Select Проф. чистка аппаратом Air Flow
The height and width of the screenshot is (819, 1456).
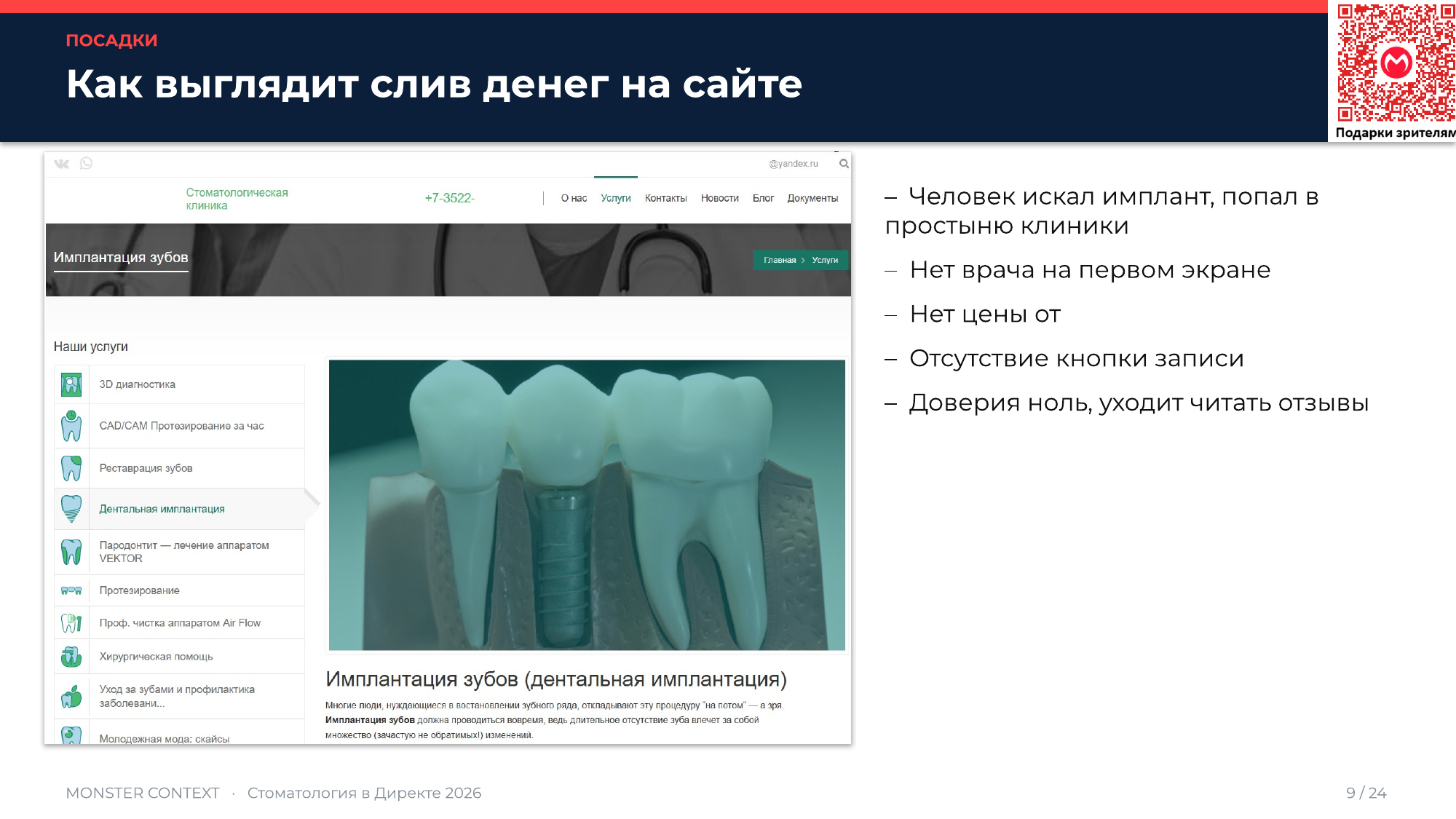[x=179, y=623]
